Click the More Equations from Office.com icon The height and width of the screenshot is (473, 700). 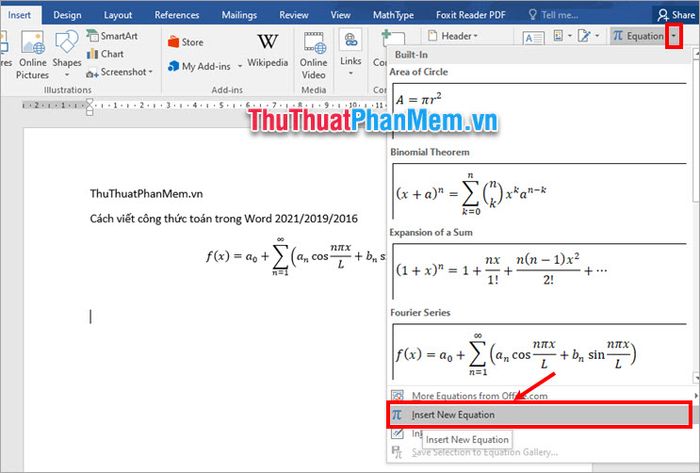tap(397, 396)
